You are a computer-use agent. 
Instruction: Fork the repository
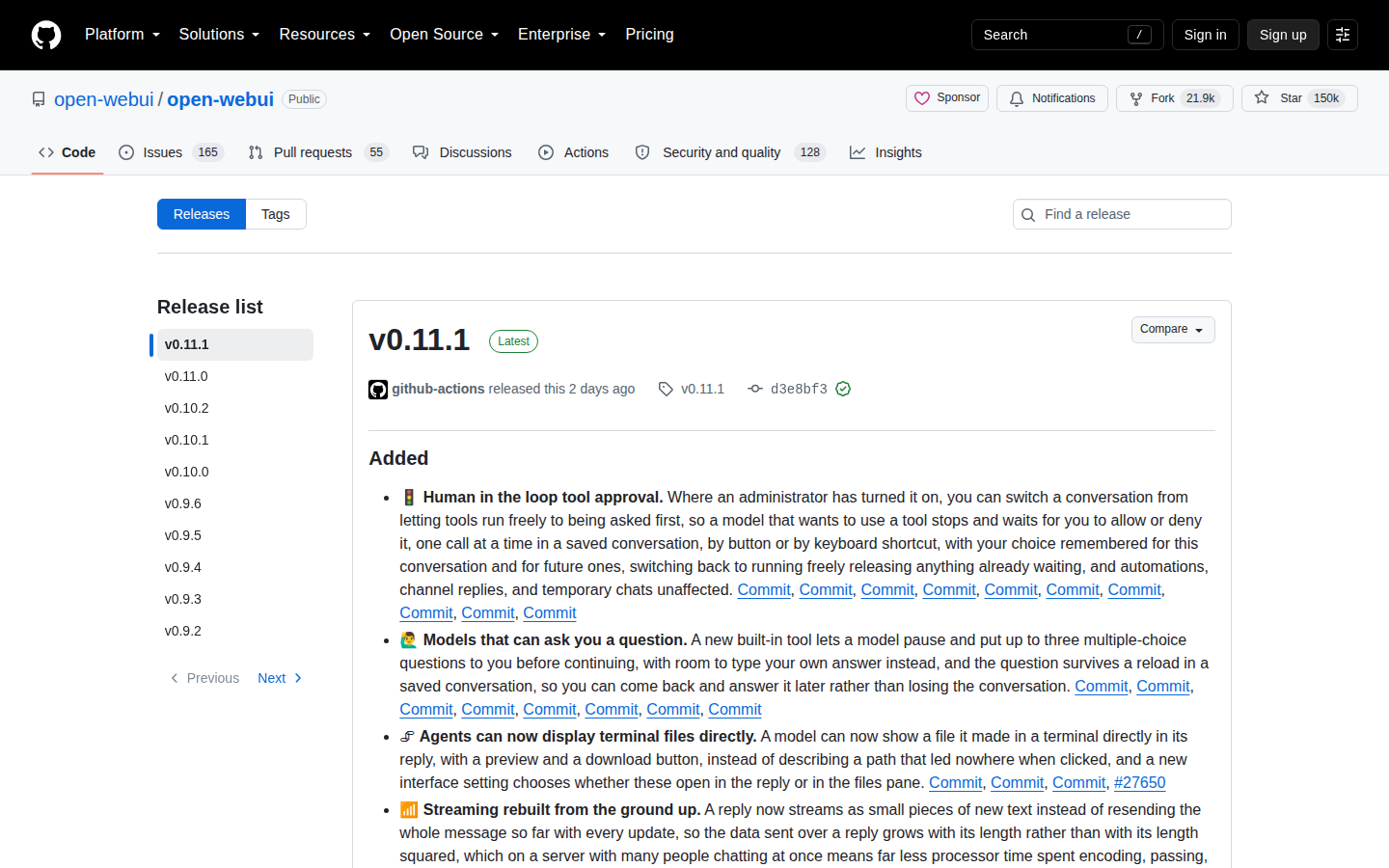1175,98
